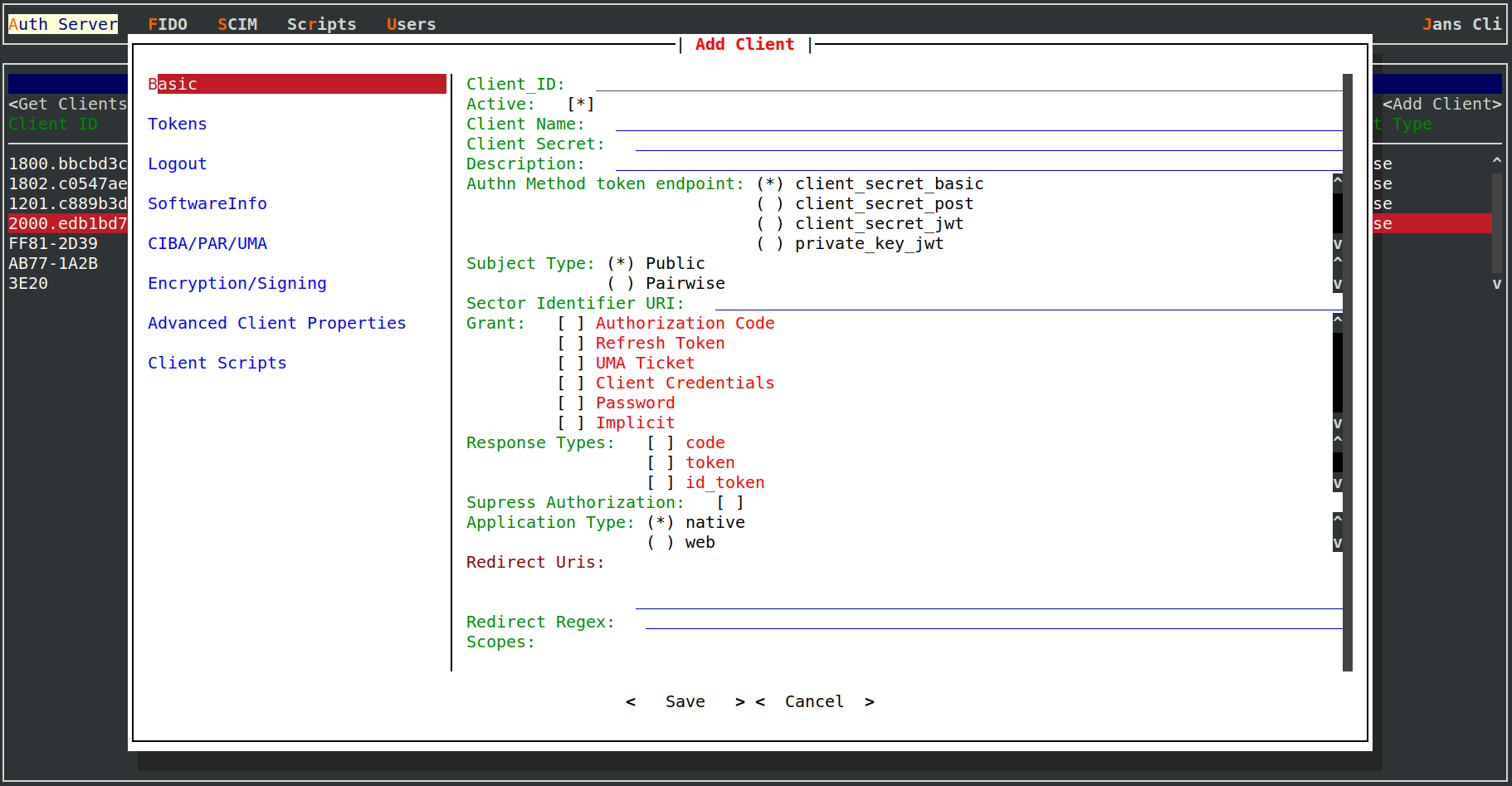Screen dimensions: 1512x786
Task: Select client_secret_post authn method
Action: [769, 203]
